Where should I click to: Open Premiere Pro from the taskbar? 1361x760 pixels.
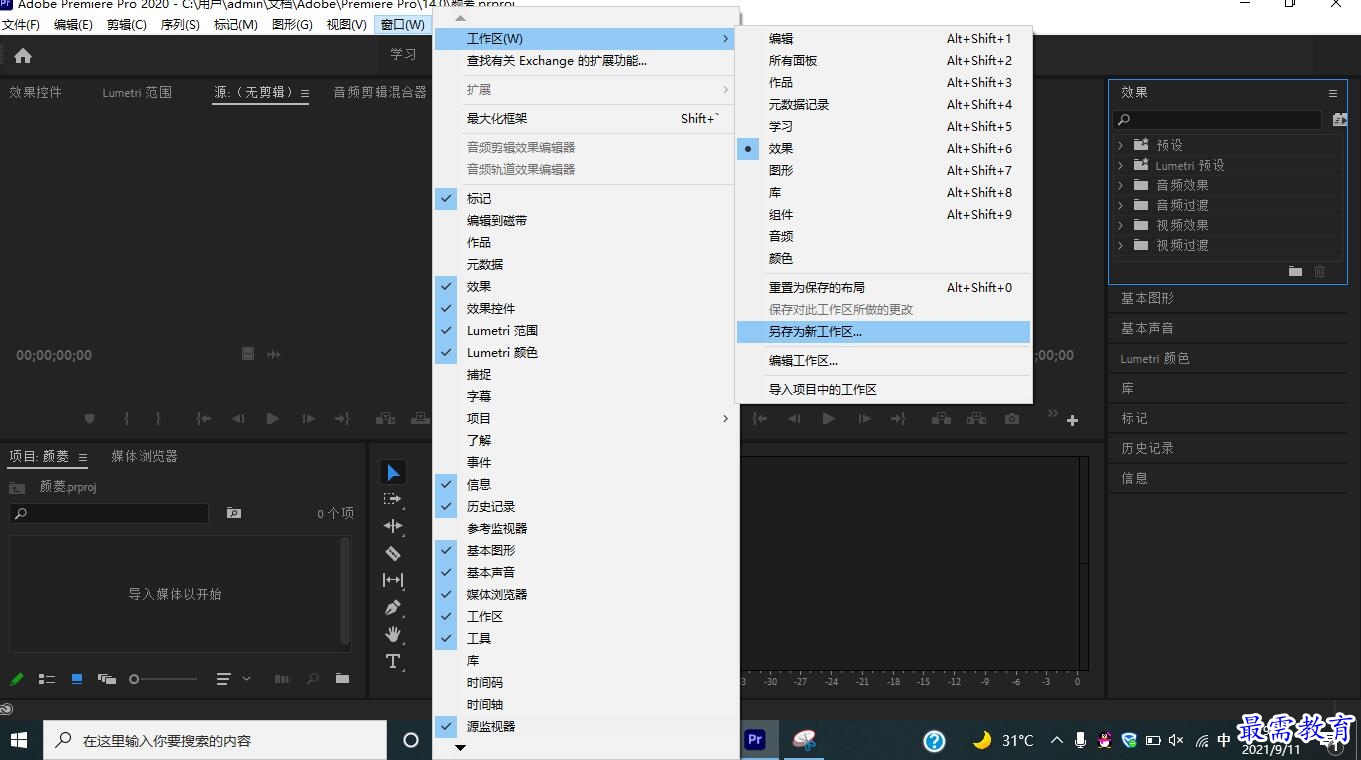(x=755, y=740)
